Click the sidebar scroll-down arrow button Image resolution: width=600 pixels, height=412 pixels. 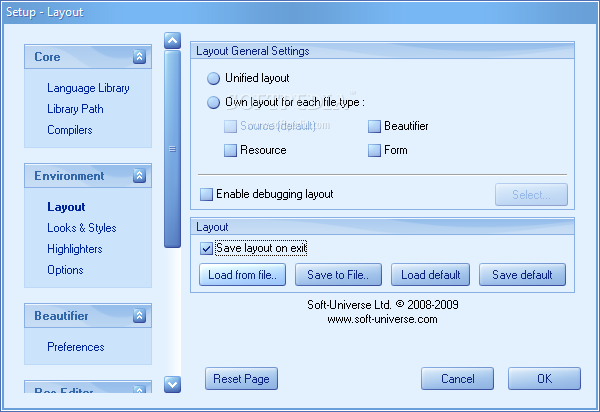(172, 384)
